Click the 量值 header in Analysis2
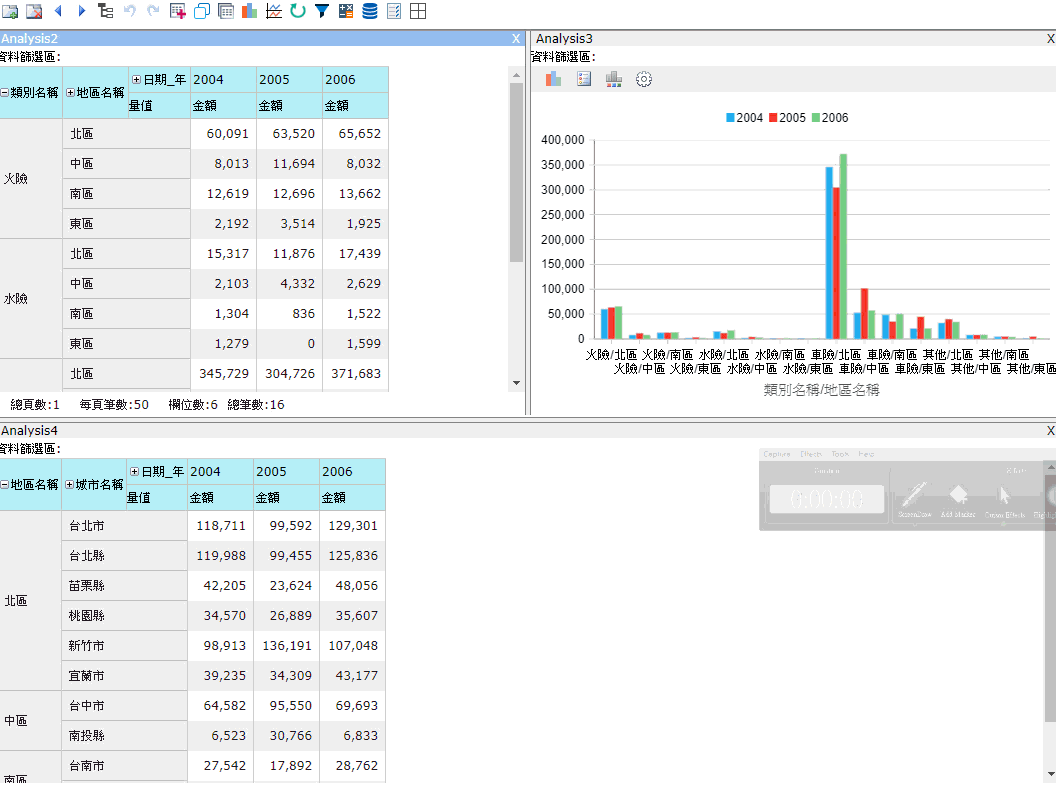This screenshot has height=788, width=1056. [x=159, y=106]
